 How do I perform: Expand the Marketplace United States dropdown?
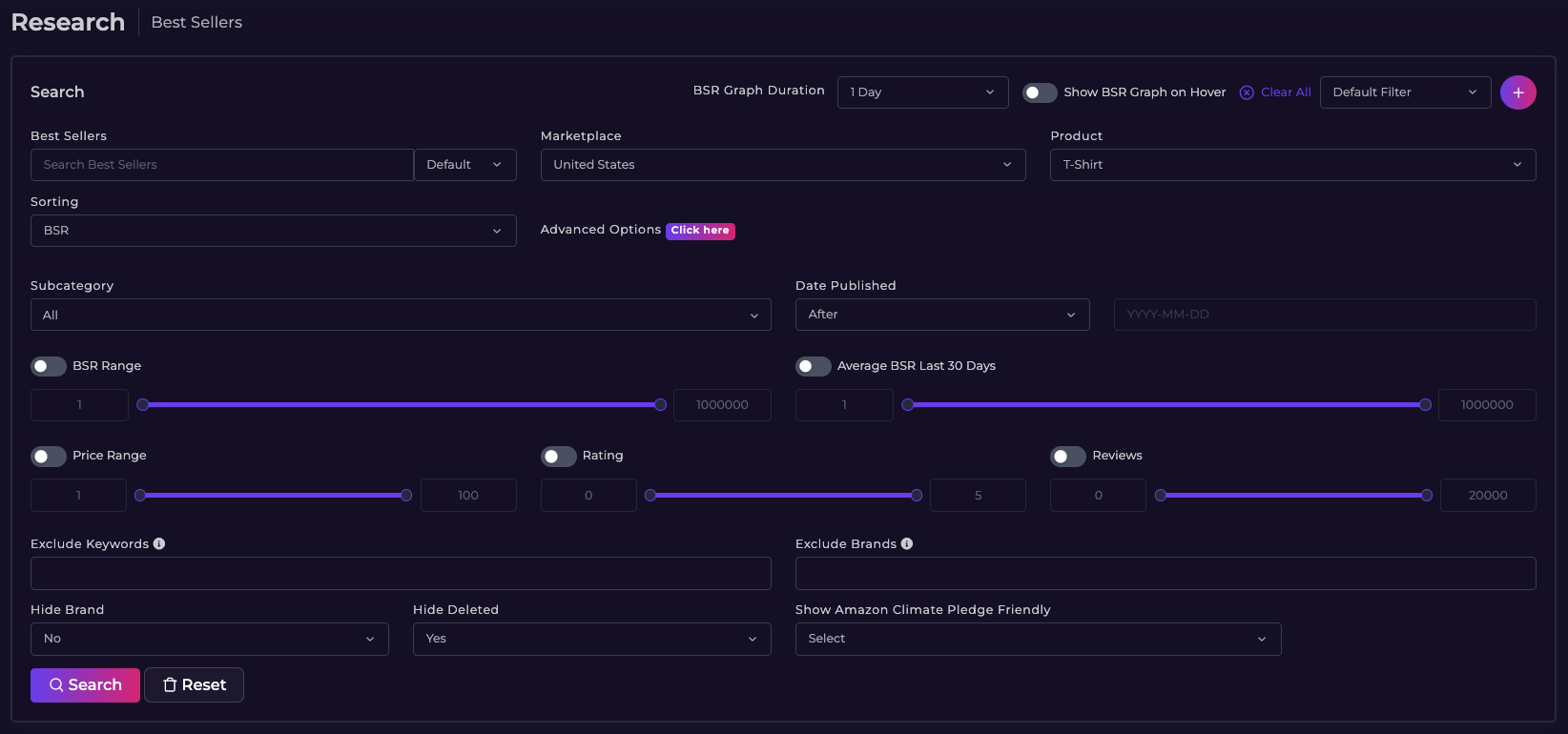point(782,165)
